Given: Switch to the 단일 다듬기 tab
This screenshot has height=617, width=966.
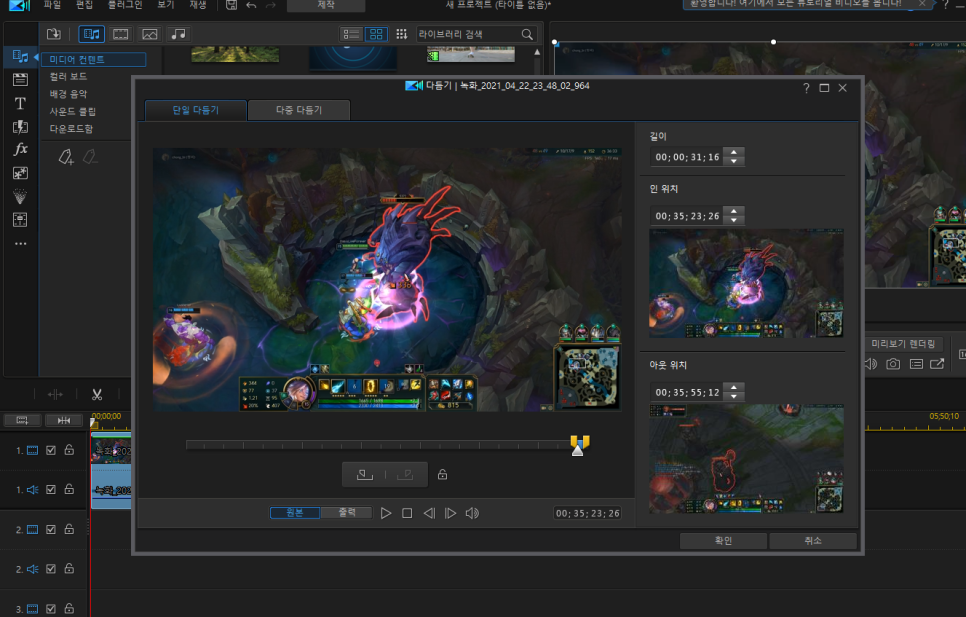Looking at the screenshot, I should point(195,110).
